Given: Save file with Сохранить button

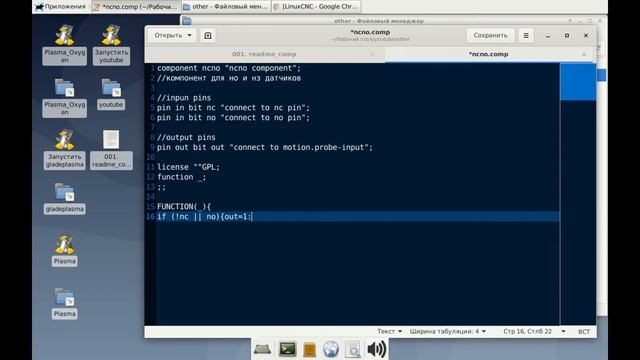Looking at the screenshot, I should pos(490,36).
